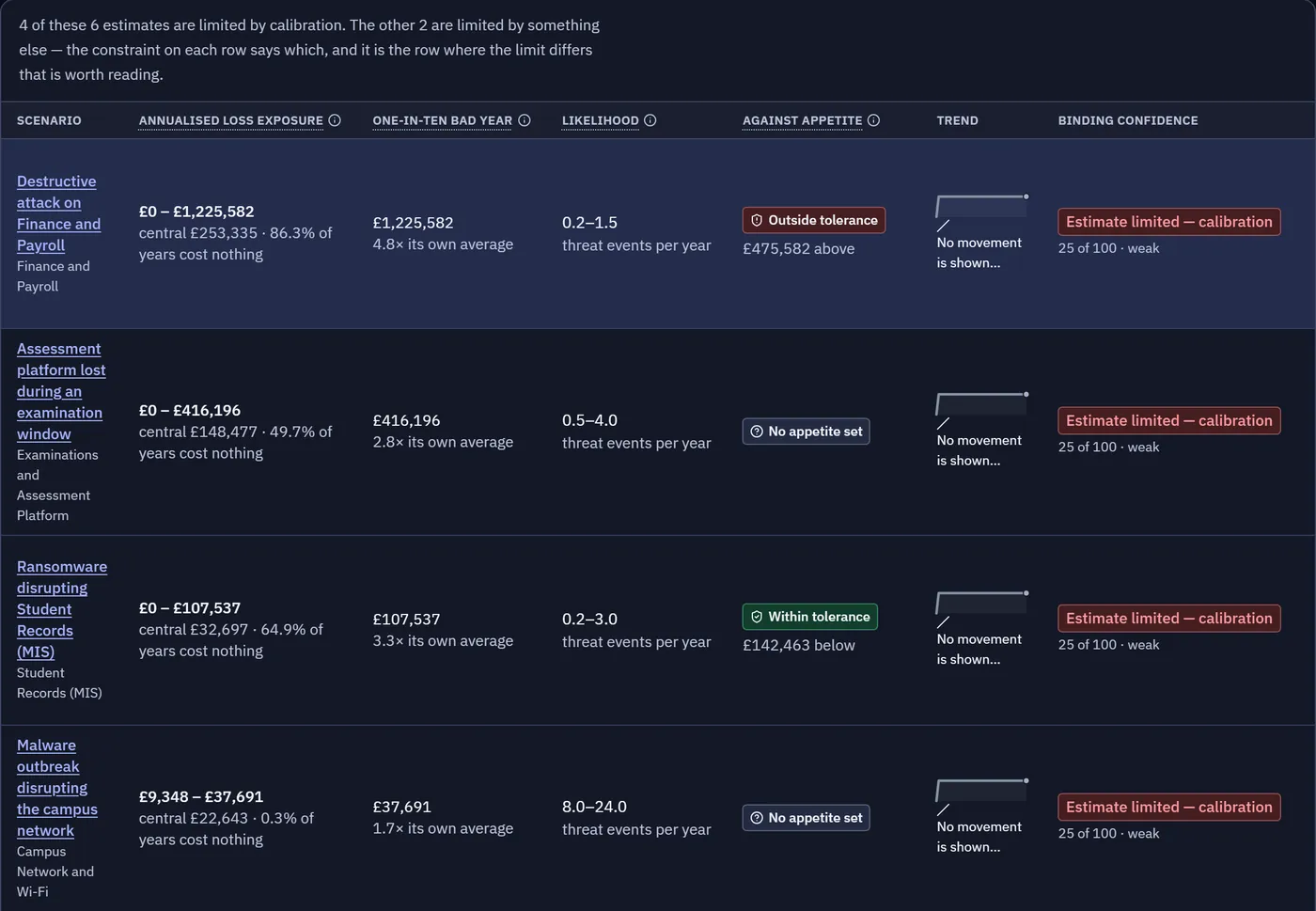Click the Binding Confidence column header
1316x911 pixels.
1128,120
